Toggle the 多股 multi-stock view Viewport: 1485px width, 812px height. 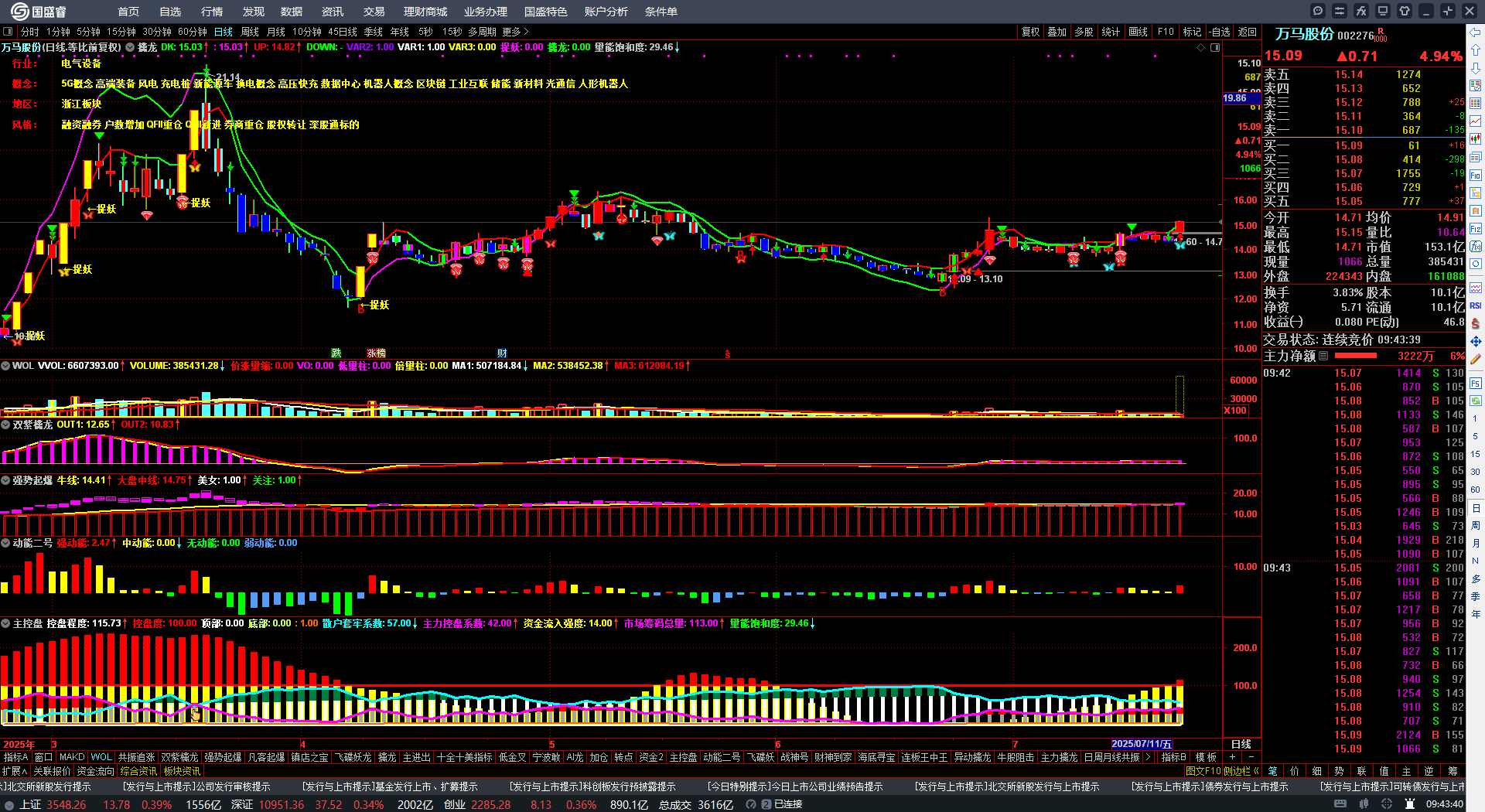point(1084,32)
